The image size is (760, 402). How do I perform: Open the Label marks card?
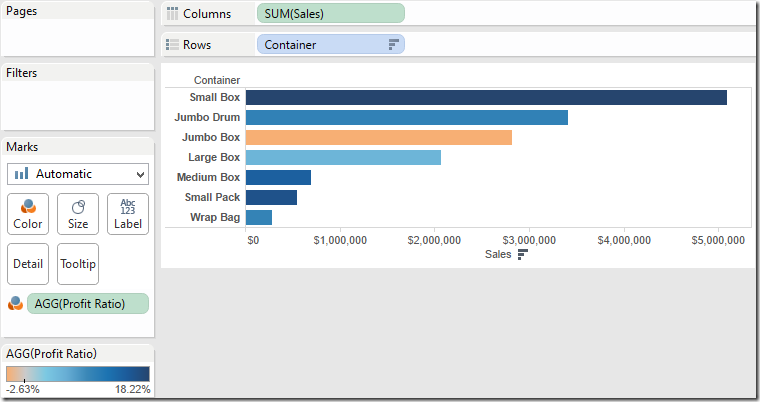pyautogui.click(x=128, y=214)
